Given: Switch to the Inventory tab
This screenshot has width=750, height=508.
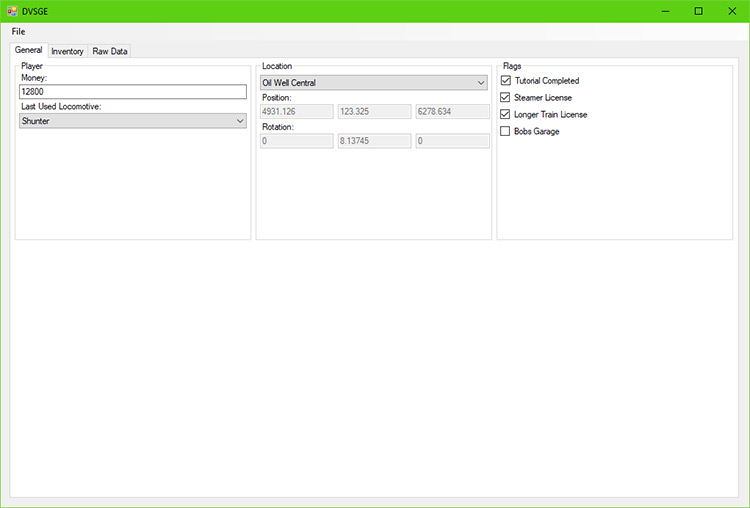Looking at the screenshot, I should pyautogui.click(x=67, y=51).
